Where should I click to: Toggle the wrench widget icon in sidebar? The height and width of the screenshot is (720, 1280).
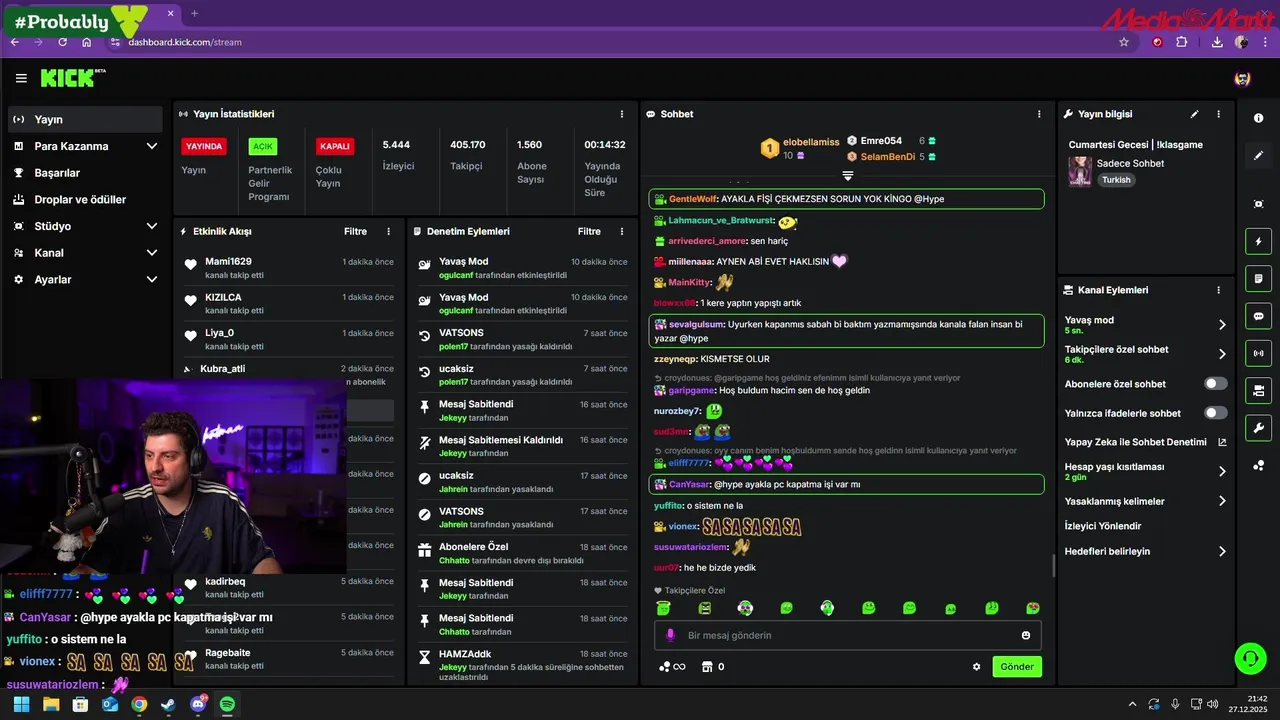pyautogui.click(x=1258, y=428)
